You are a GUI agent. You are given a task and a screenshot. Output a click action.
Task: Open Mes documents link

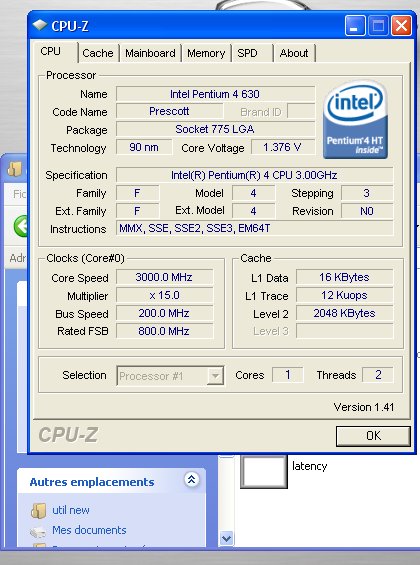pos(89,530)
